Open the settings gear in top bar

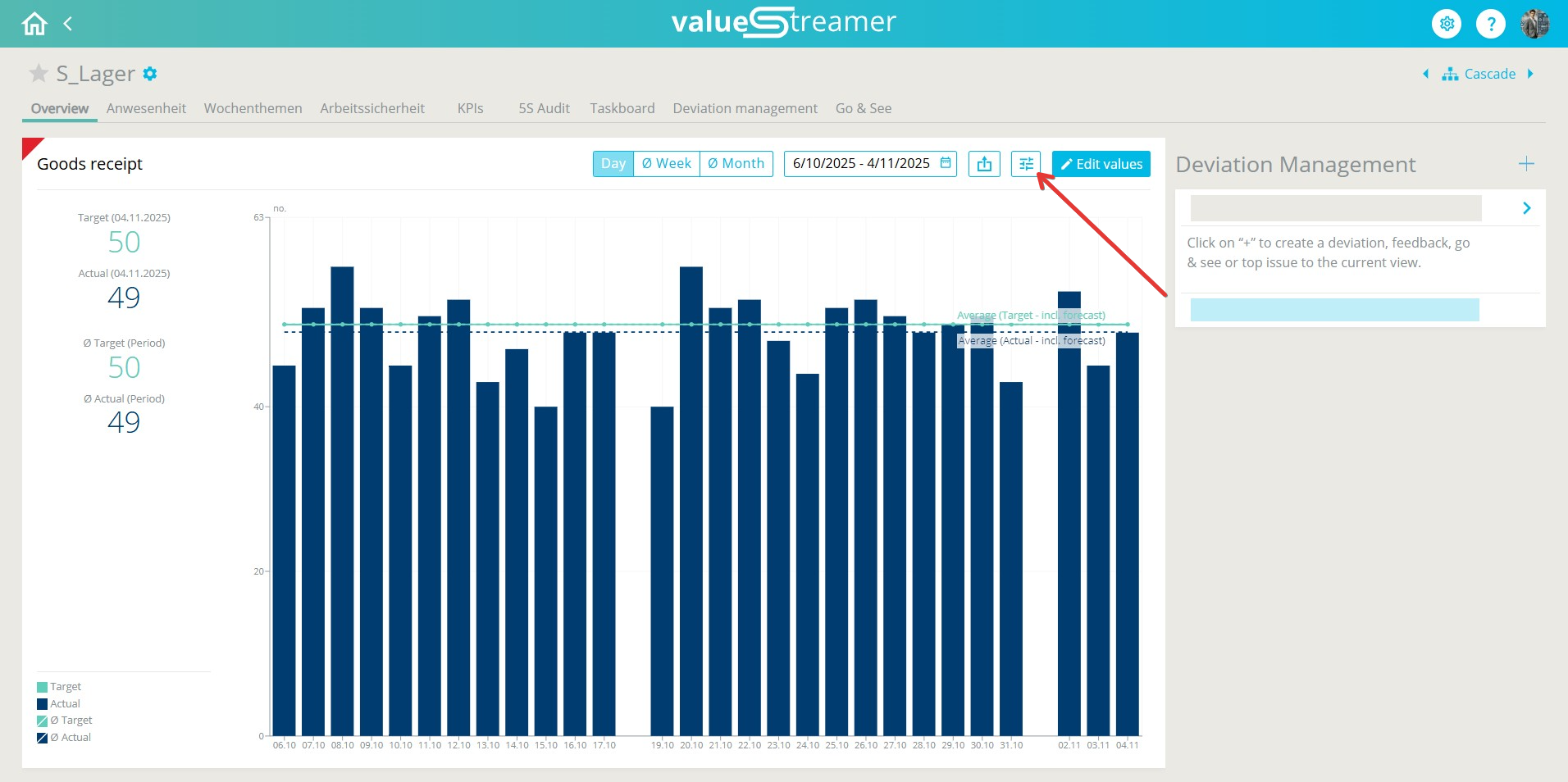(1447, 24)
